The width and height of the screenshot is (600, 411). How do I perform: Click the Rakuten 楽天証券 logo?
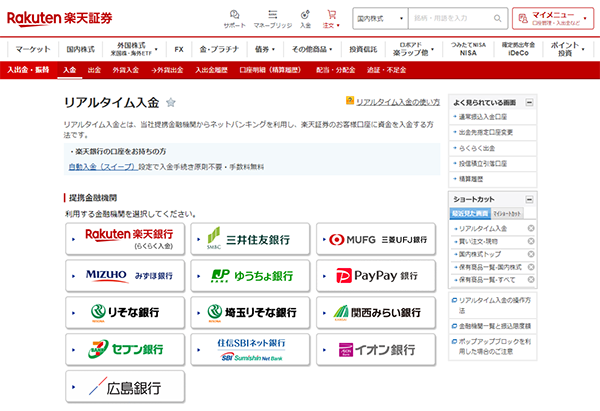pyautogui.click(x=60, y=18)
